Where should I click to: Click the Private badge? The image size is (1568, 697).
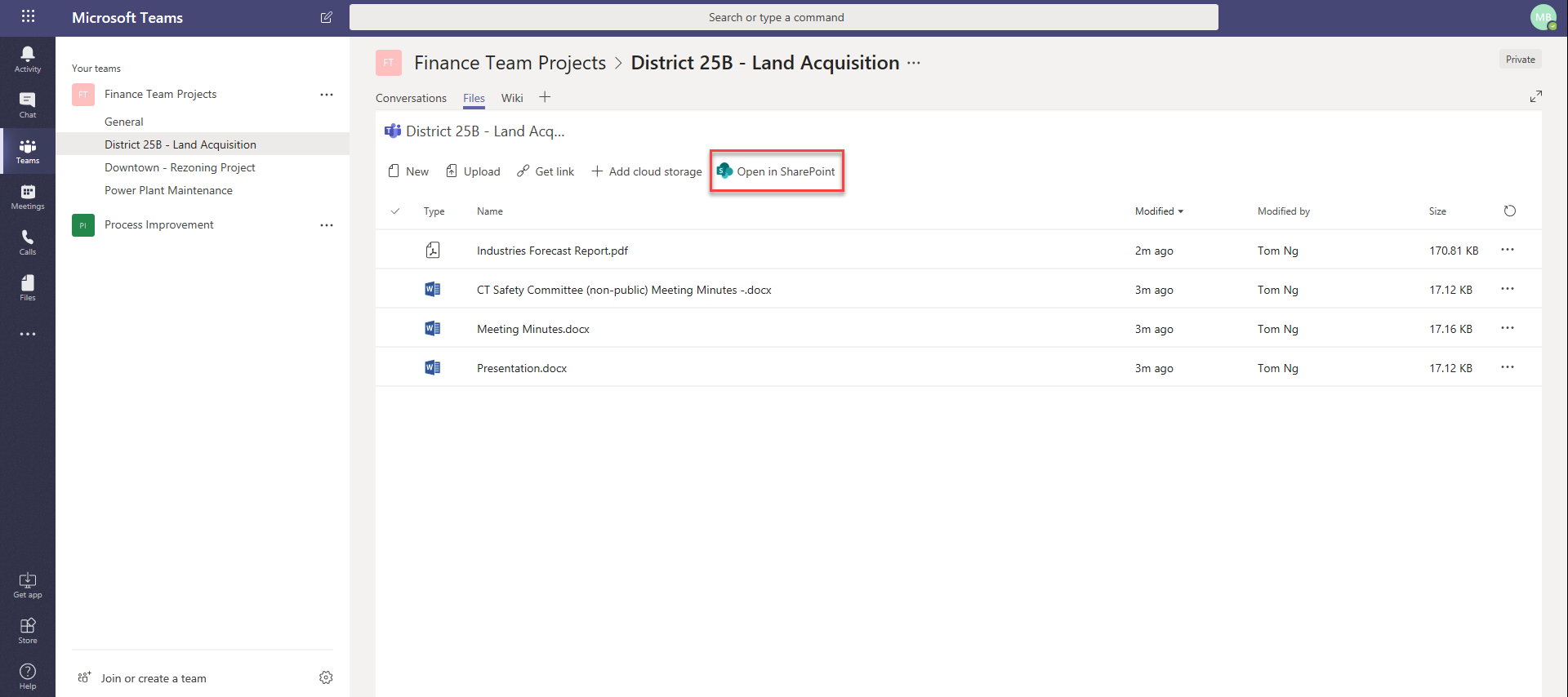pyautogui.click(x=1520, y=60)
